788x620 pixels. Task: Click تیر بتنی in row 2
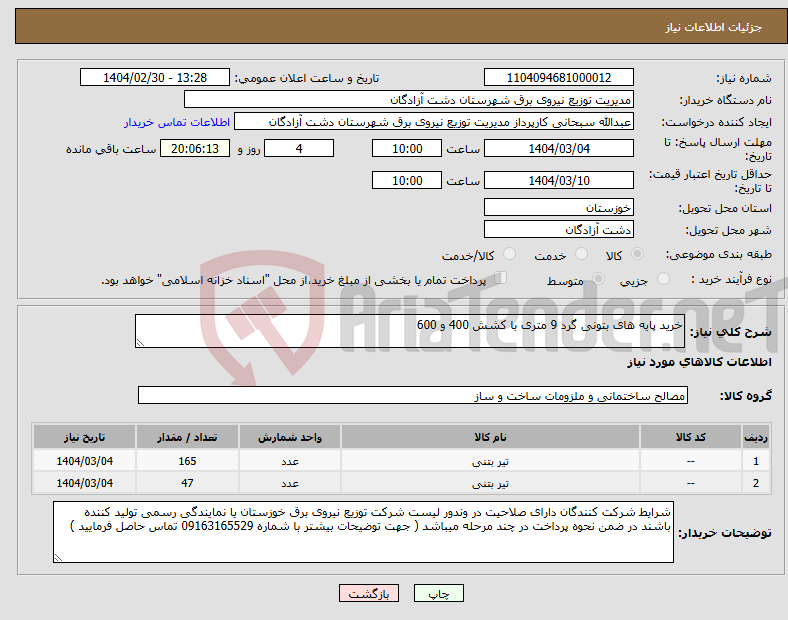pyautogui.click(x=490, y=483)
